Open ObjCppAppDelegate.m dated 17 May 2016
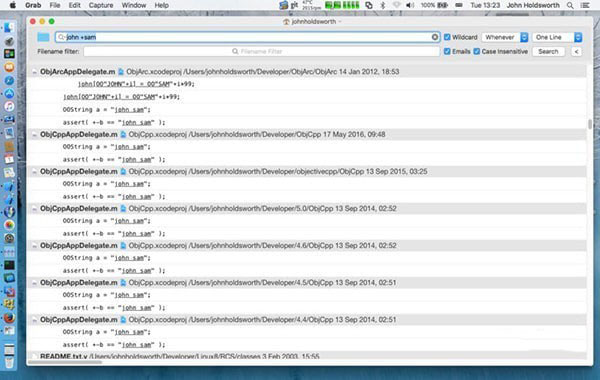600x380 pixels. point(78,134)
